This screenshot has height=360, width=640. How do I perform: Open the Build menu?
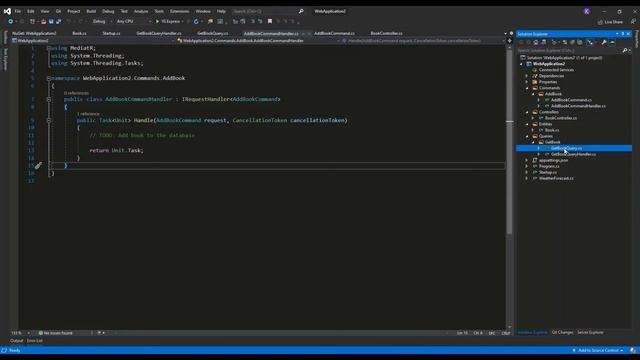coord(91,11)
